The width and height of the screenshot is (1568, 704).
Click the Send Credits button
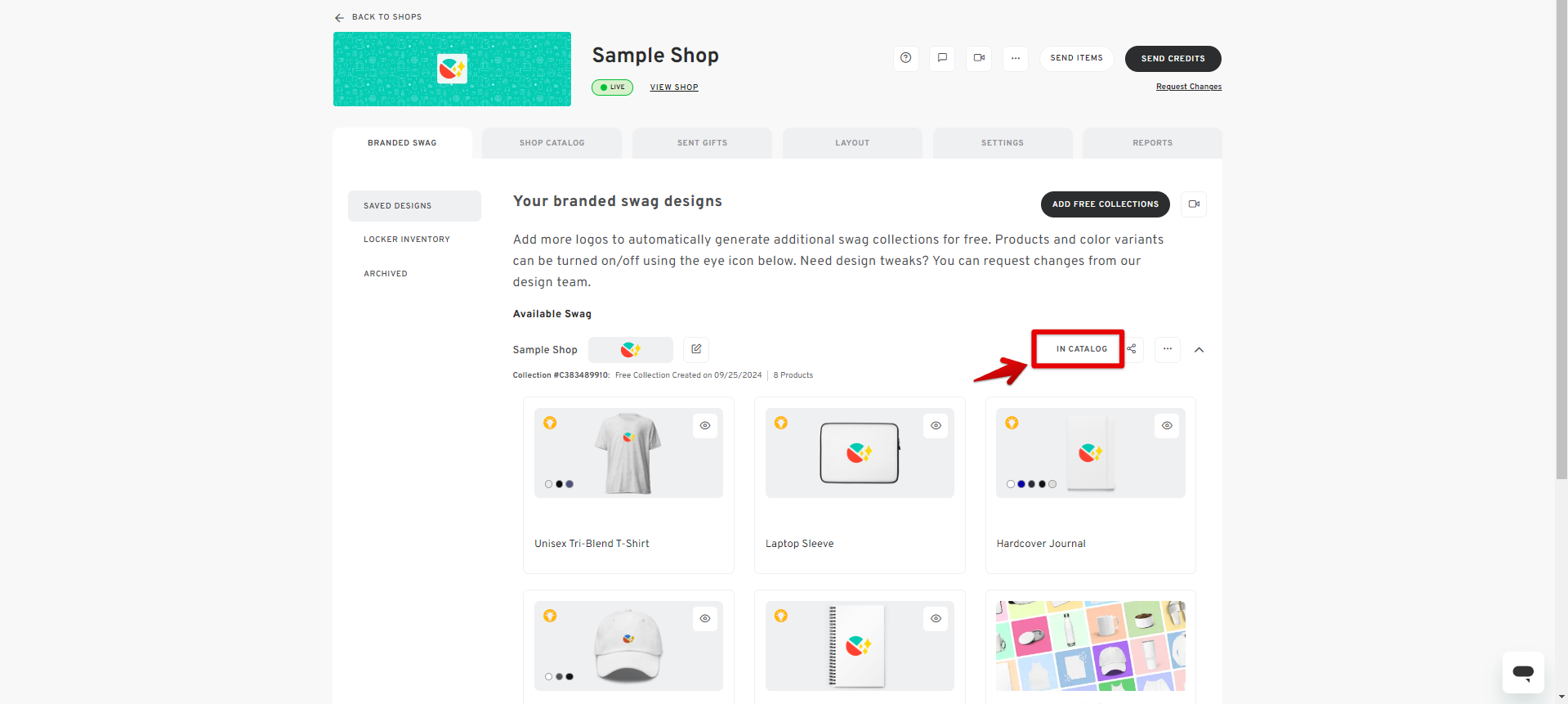point(1173,59)
